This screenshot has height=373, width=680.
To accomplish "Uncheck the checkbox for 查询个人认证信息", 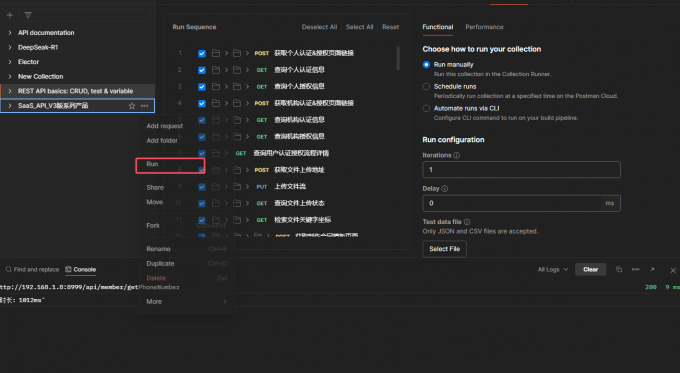I will [202, 70].
